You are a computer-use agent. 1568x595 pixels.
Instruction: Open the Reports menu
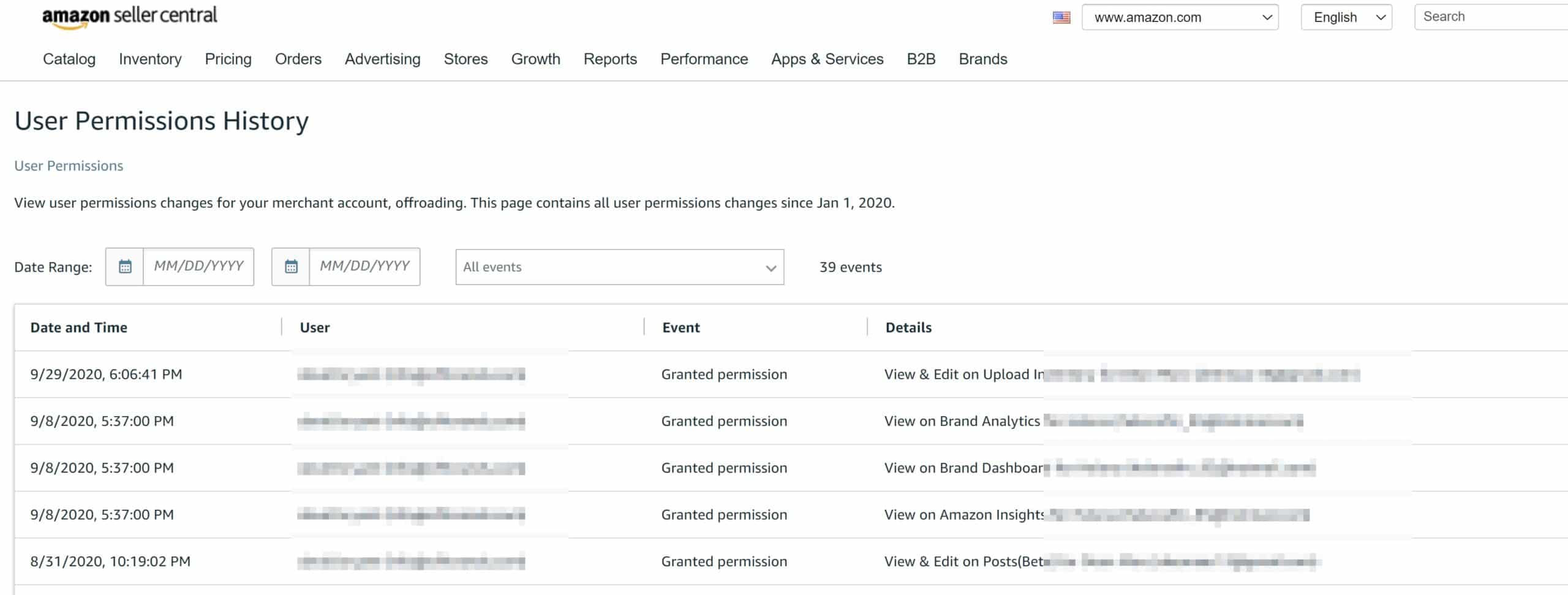pos(610,59)
